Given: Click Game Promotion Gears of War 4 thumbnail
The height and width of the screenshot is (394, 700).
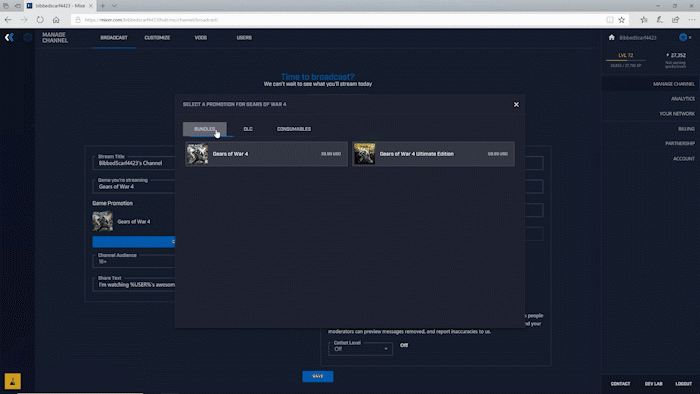Looking at the screenshot, I should pyautogui.click(x=103, y=221).
